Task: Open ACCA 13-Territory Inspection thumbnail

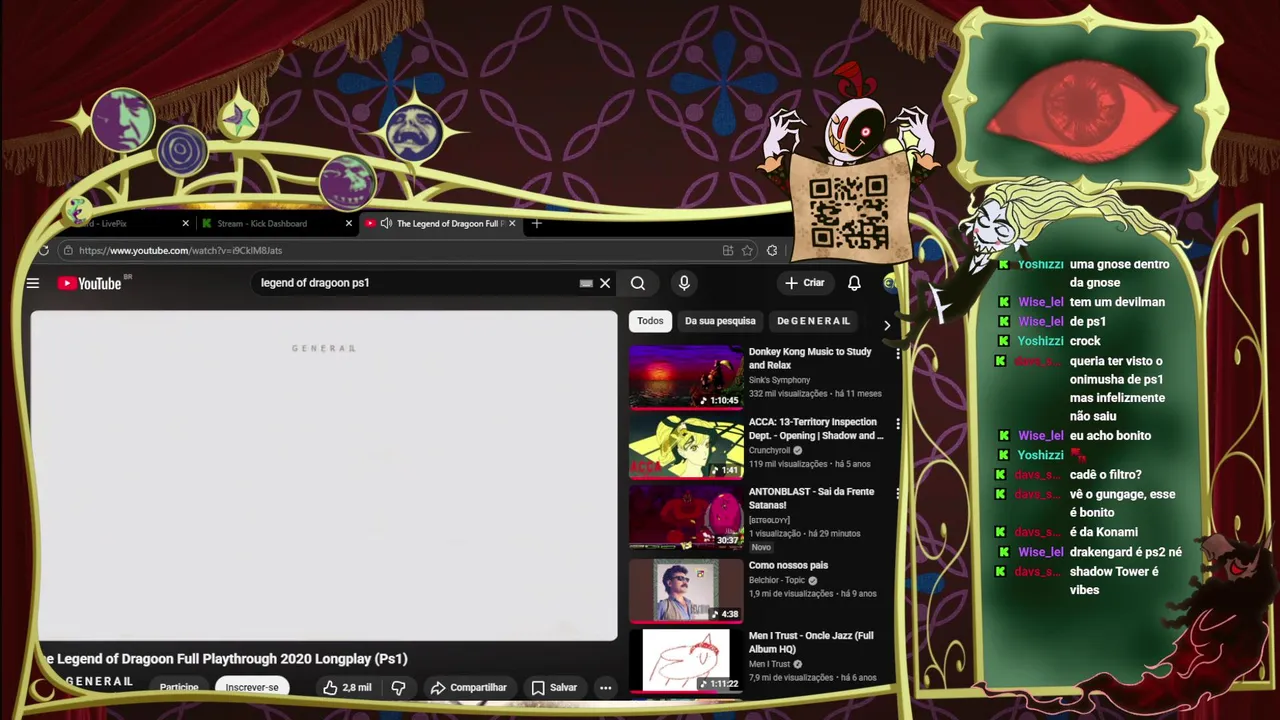Action: pos(685,447)
